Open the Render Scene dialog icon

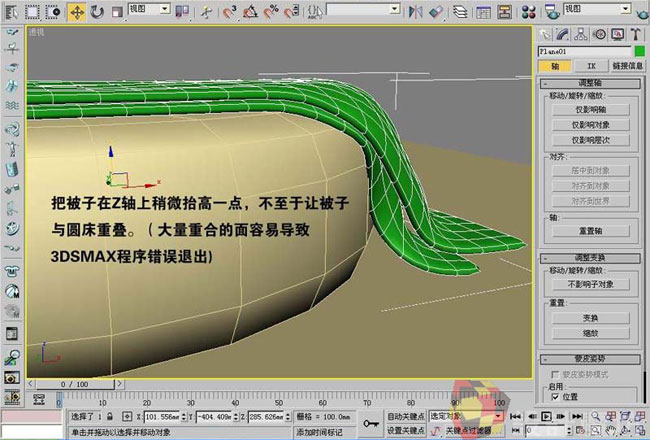[551, 12]
